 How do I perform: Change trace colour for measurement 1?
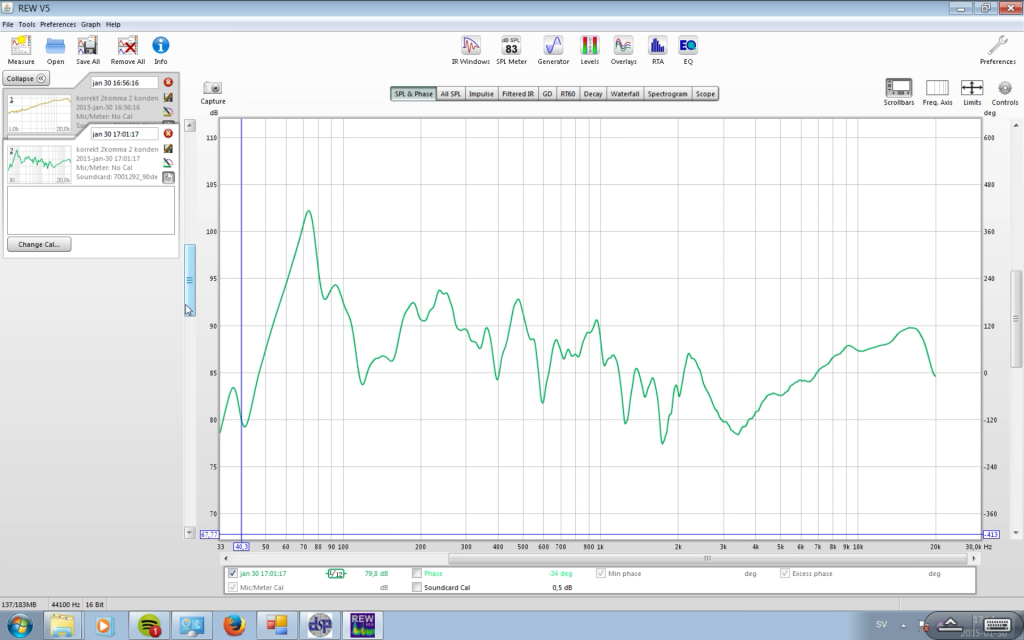click(x=168, y=112)
